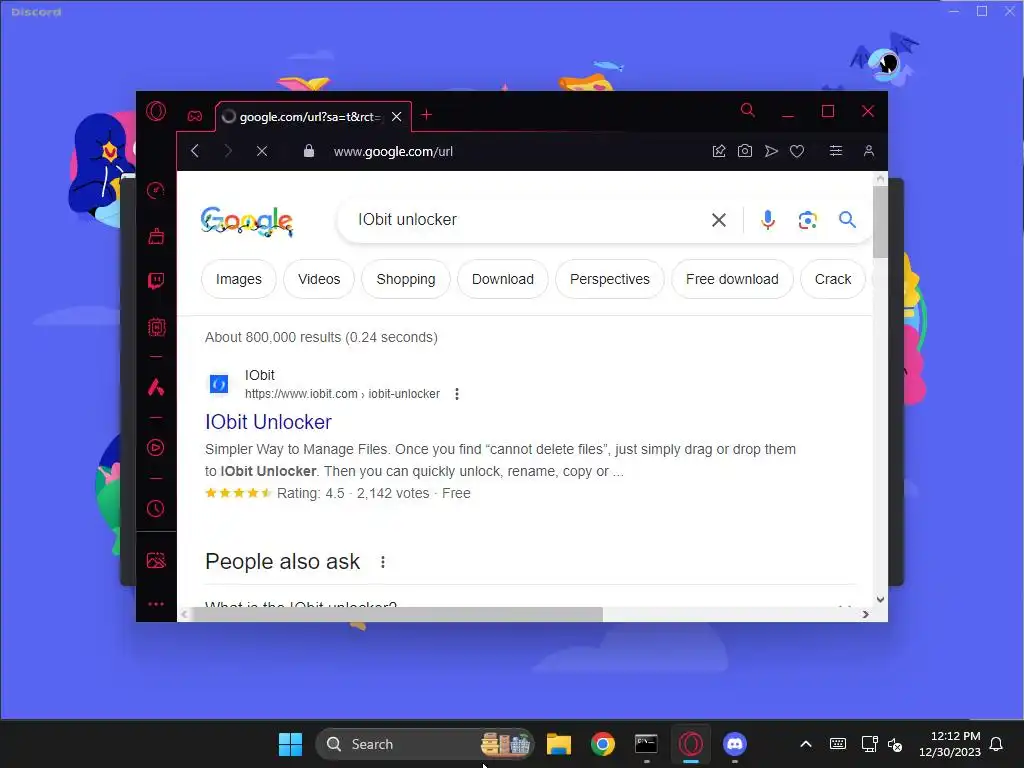Open the Player icon in sidebar
The height and width of the screenshot is (768, 1024).
click(156, 447)
